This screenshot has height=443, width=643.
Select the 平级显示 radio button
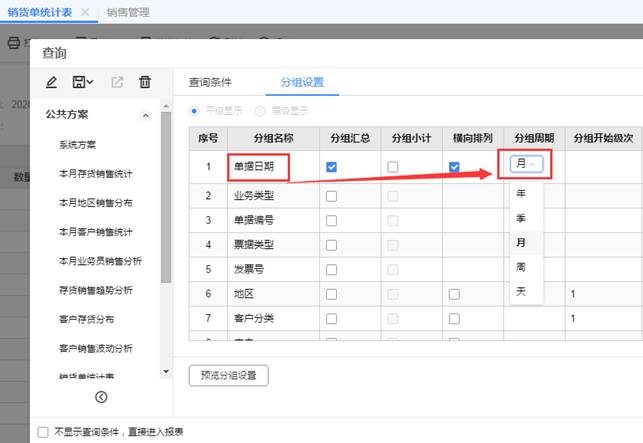[x=195, y=110]
